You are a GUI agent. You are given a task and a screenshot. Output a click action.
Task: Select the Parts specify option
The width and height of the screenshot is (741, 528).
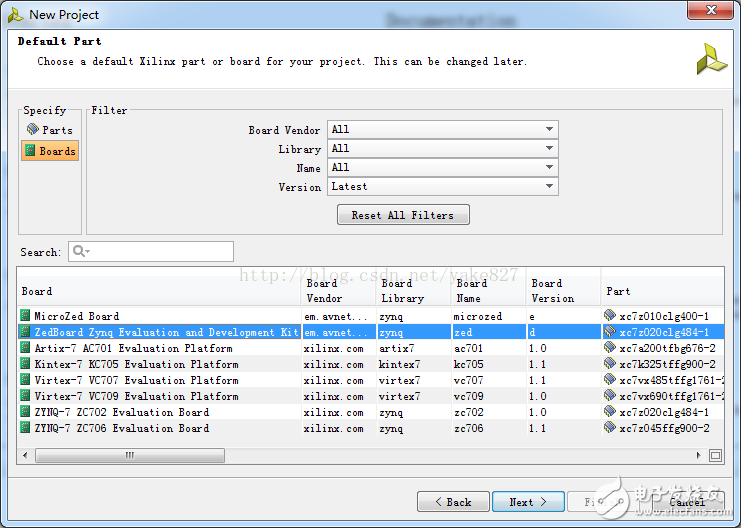50,130
